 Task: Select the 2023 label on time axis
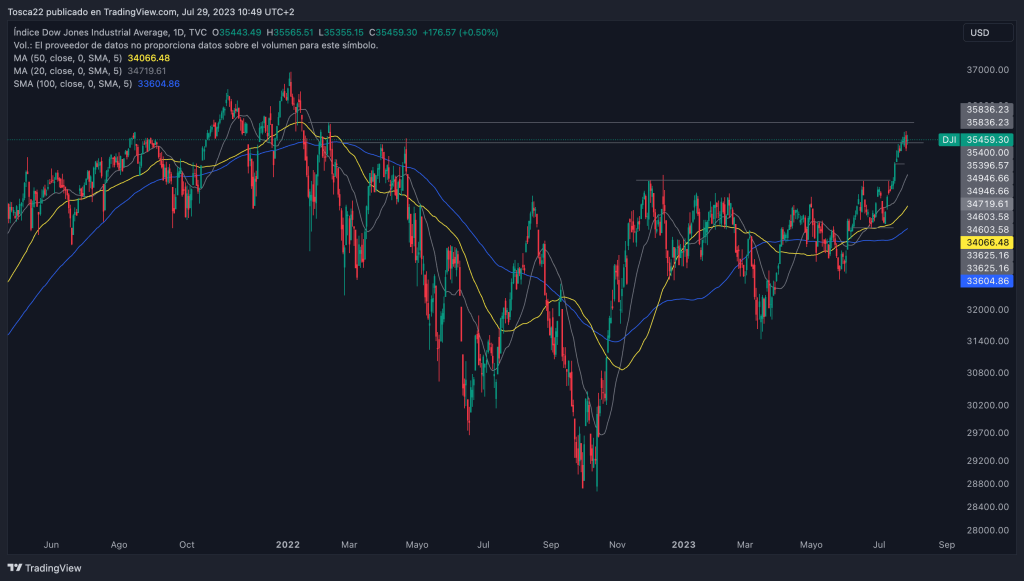click(683, 545)
